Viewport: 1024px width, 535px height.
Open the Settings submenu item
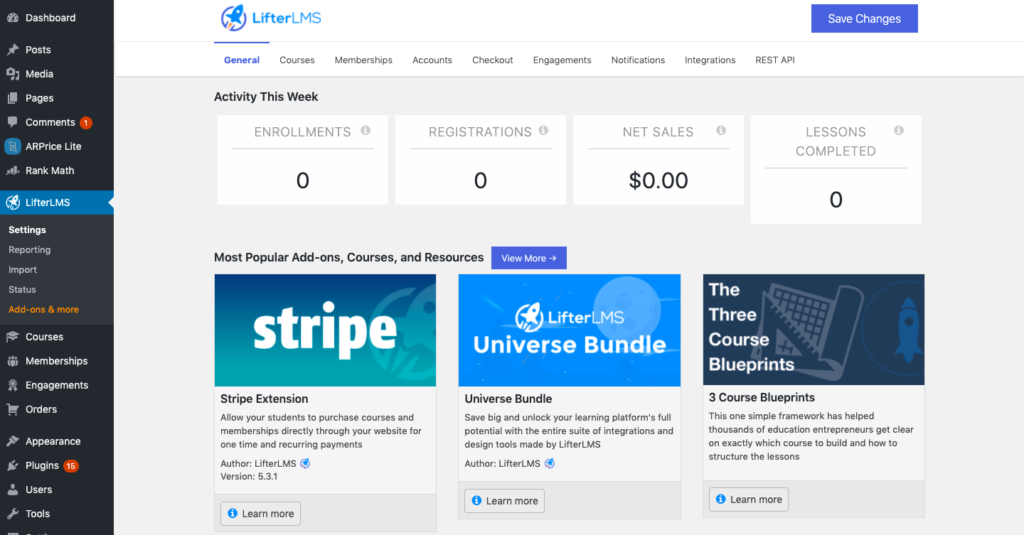[x=27, y=230]
